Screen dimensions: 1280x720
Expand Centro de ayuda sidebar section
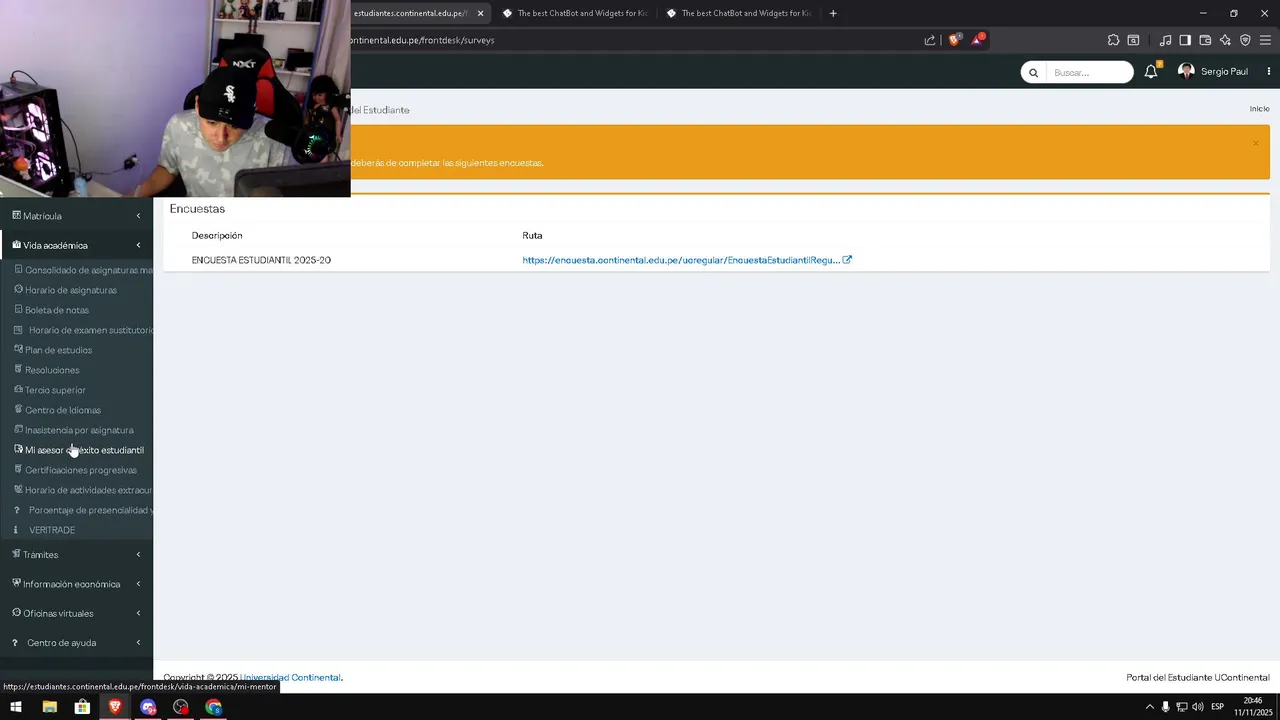76,643
